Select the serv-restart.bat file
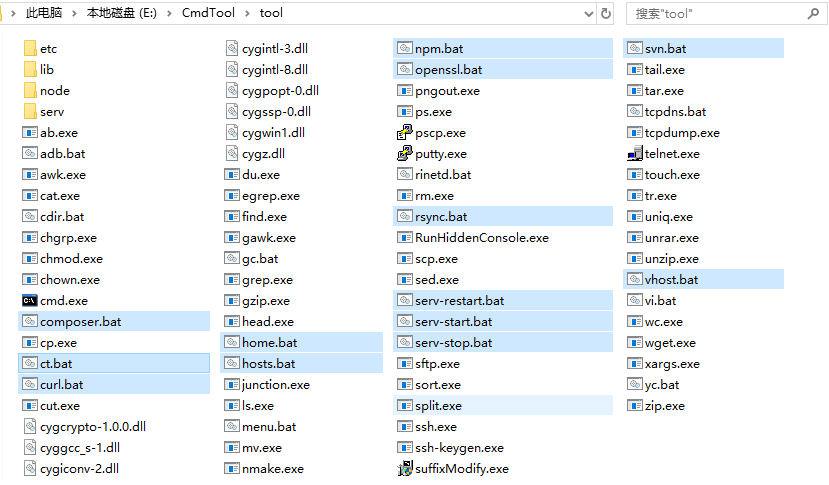This screenshot has height=485, width=829. [x=459, y=301]
